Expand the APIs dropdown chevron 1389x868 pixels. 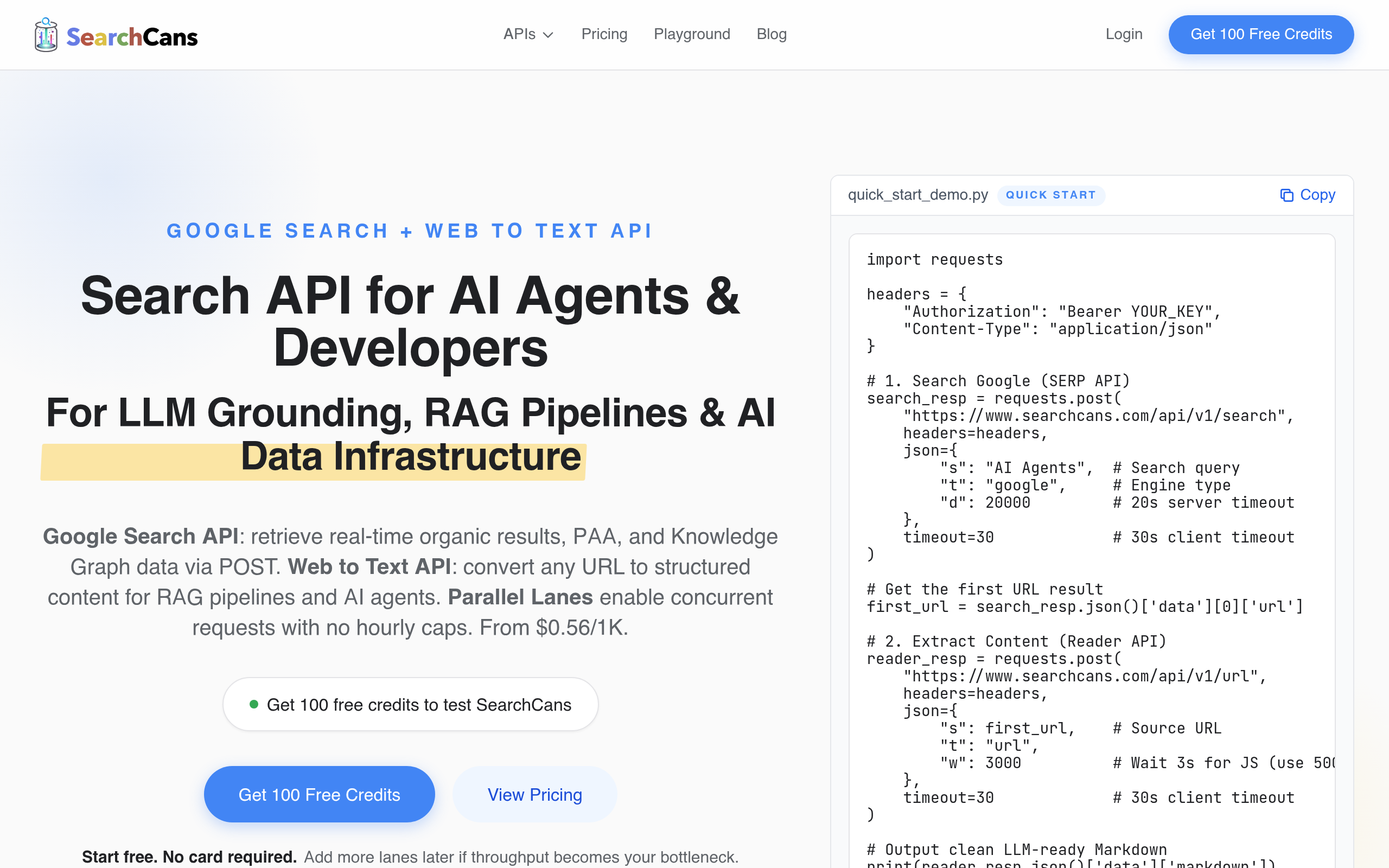pos(548,35)
